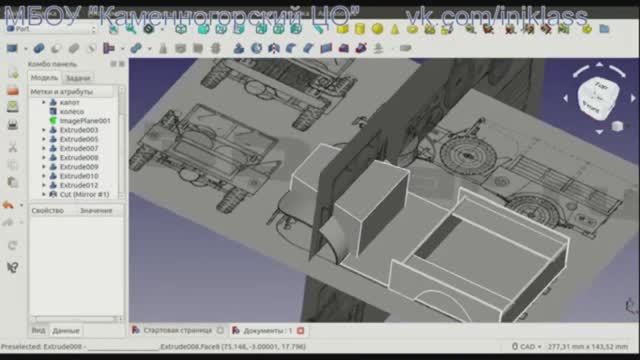Select колесо in the model tree

pyautogui.click(x=71, y=111)
